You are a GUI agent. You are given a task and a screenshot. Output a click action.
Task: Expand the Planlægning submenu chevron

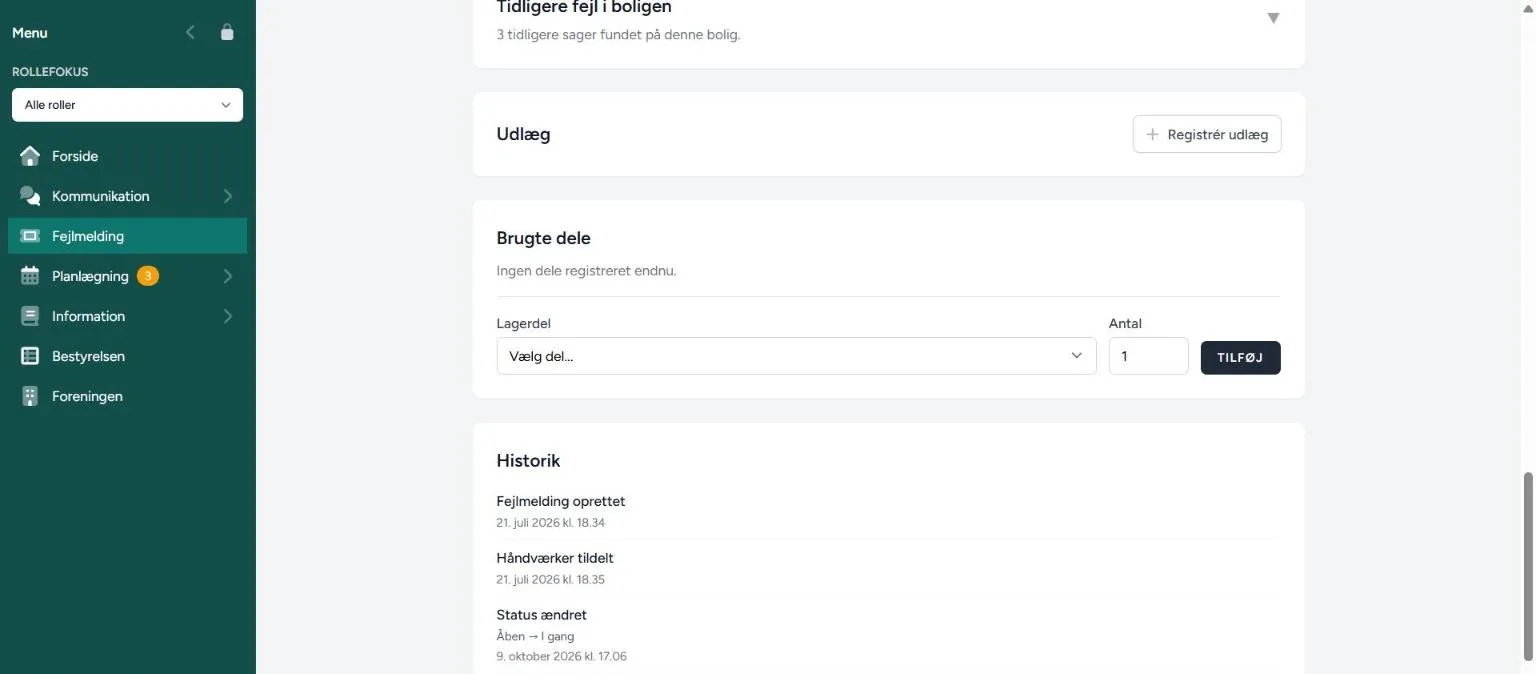228,276
